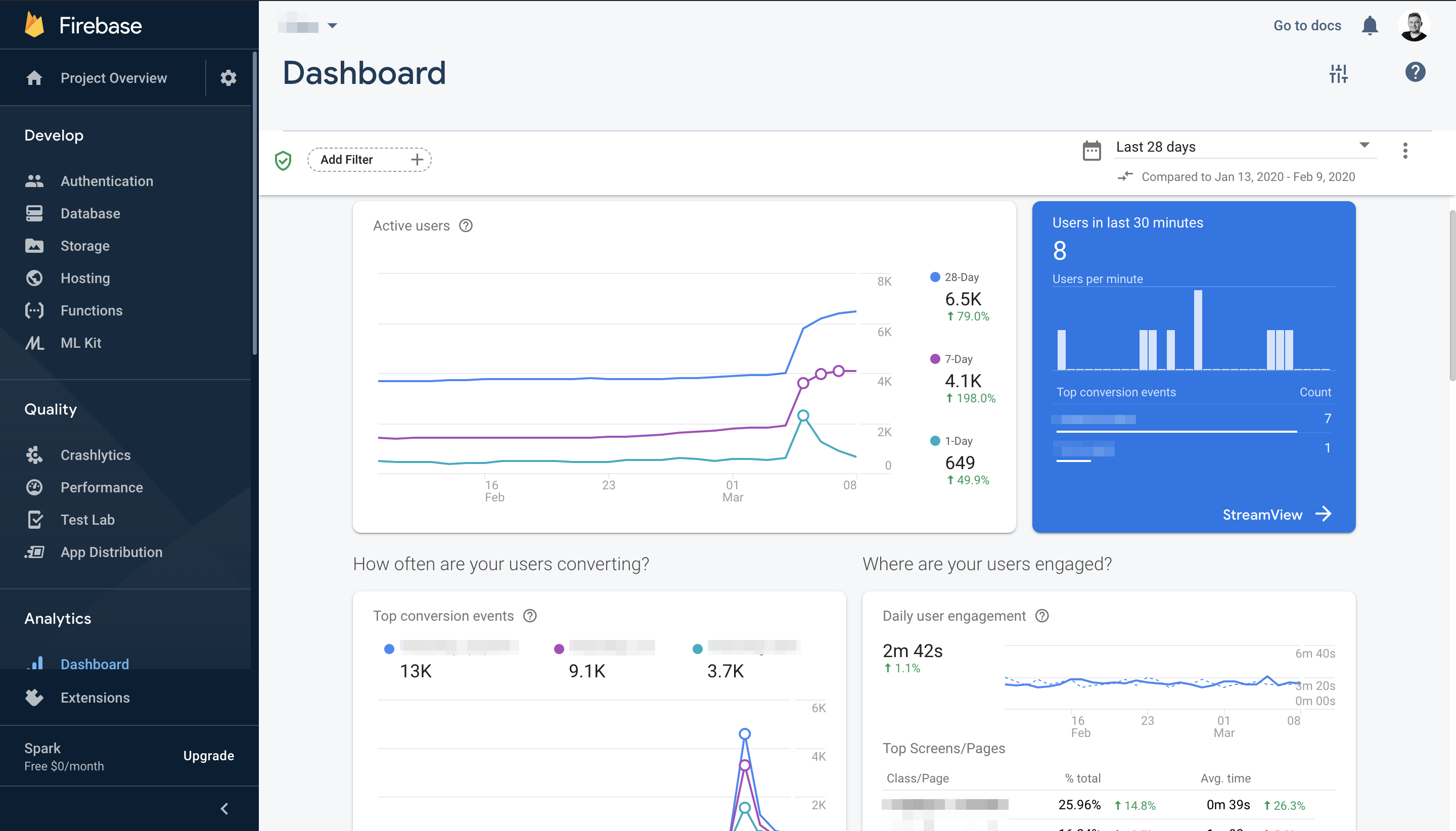
Task: Open project settings gear icon
Action: coord(229,78)
